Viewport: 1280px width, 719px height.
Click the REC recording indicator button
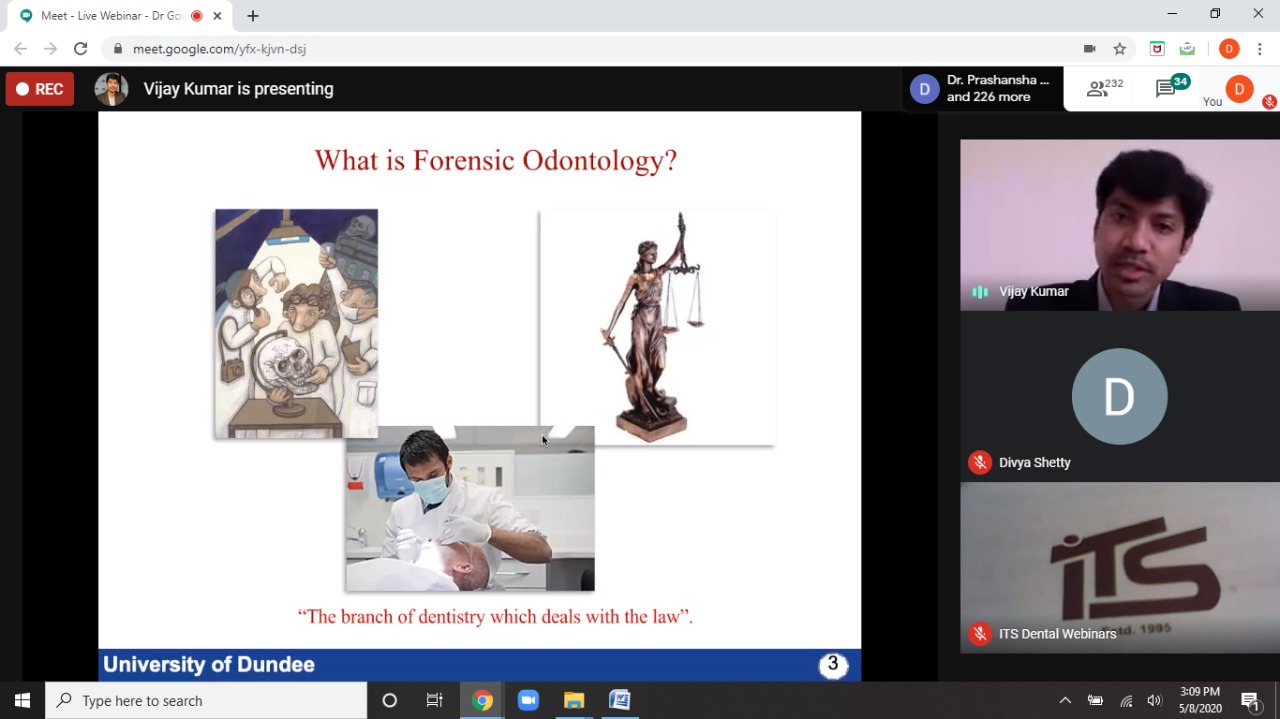[40, 89]
